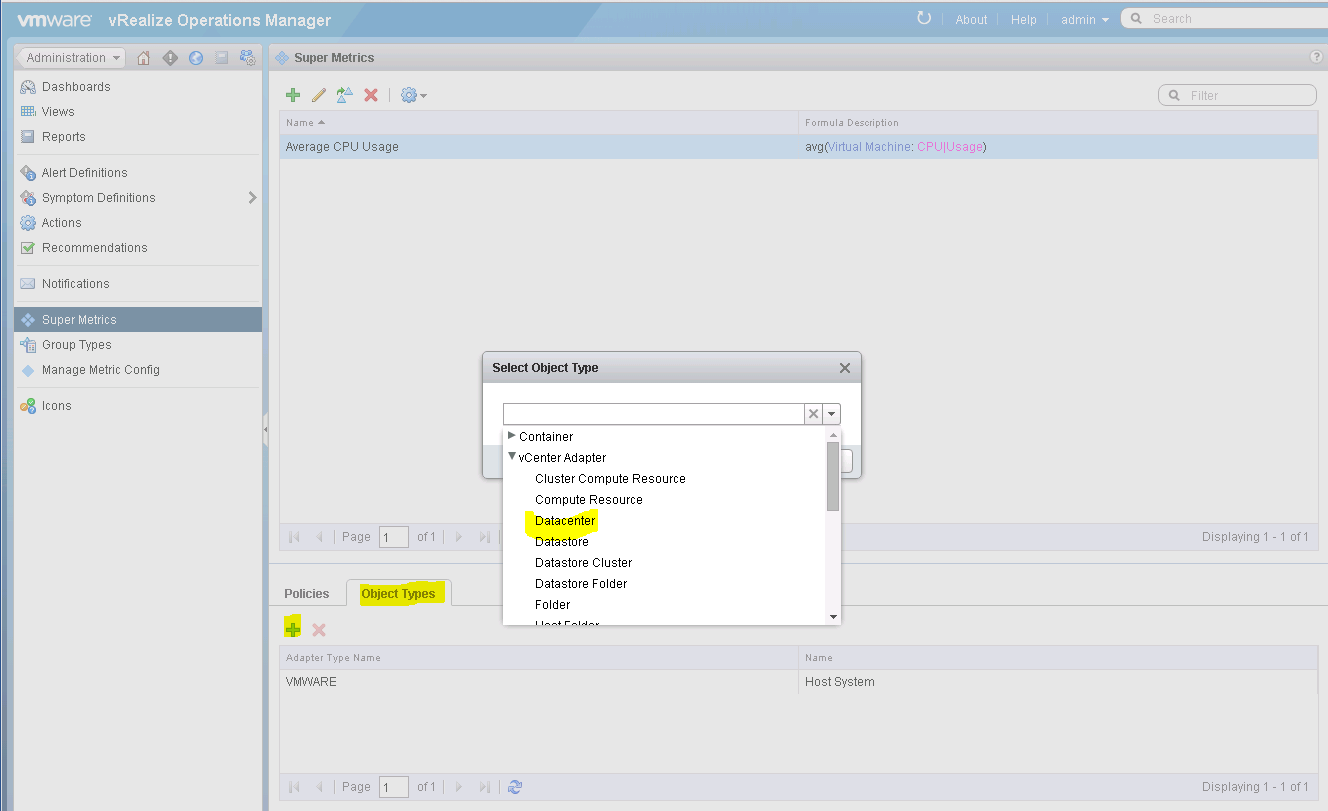This screenshot has width=1328, height=811.
Task: Open Actions in the left menu
Action: click(62, 223)
